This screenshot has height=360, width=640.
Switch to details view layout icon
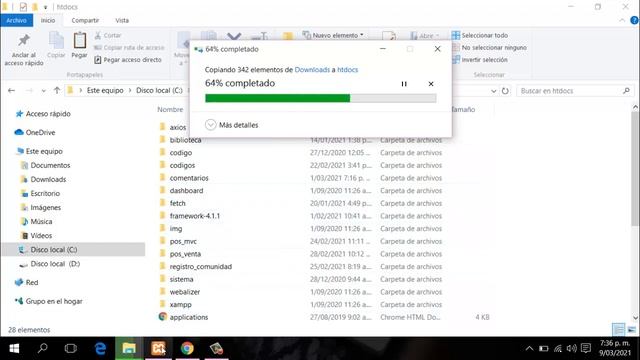click(x=619, y=329)
